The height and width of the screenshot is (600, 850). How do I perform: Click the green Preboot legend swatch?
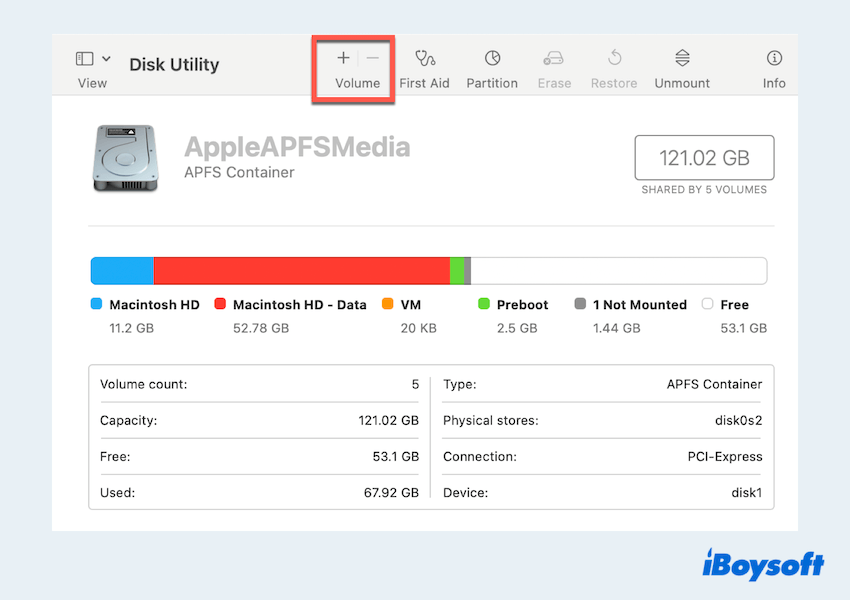click(484, 304)
